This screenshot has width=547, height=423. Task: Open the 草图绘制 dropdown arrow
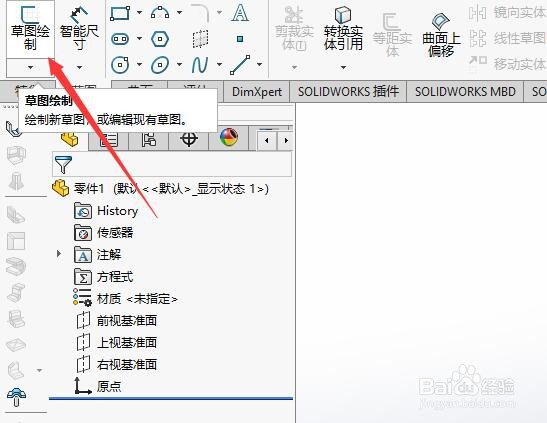click(x=30, y=67)
